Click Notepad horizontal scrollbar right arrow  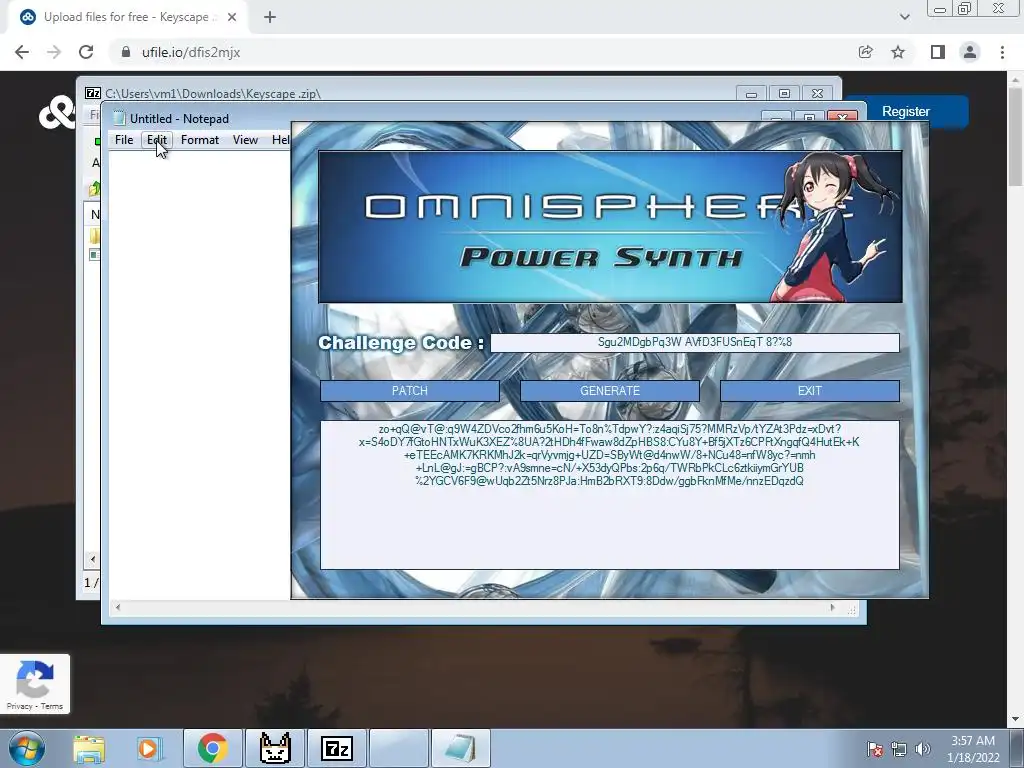832,607
